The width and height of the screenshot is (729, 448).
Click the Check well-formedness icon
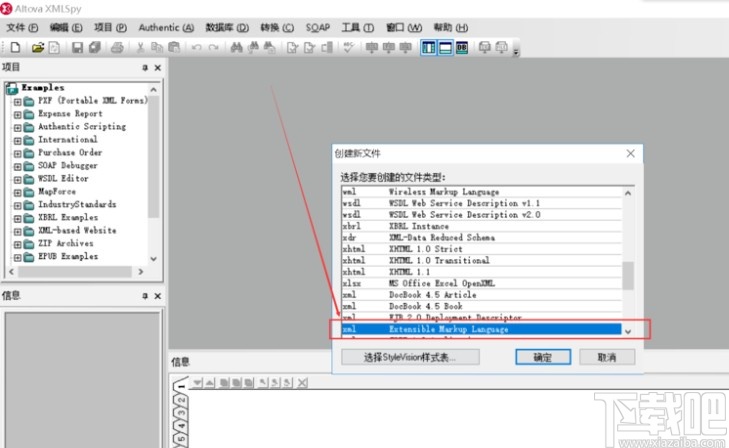coord(292,47)
